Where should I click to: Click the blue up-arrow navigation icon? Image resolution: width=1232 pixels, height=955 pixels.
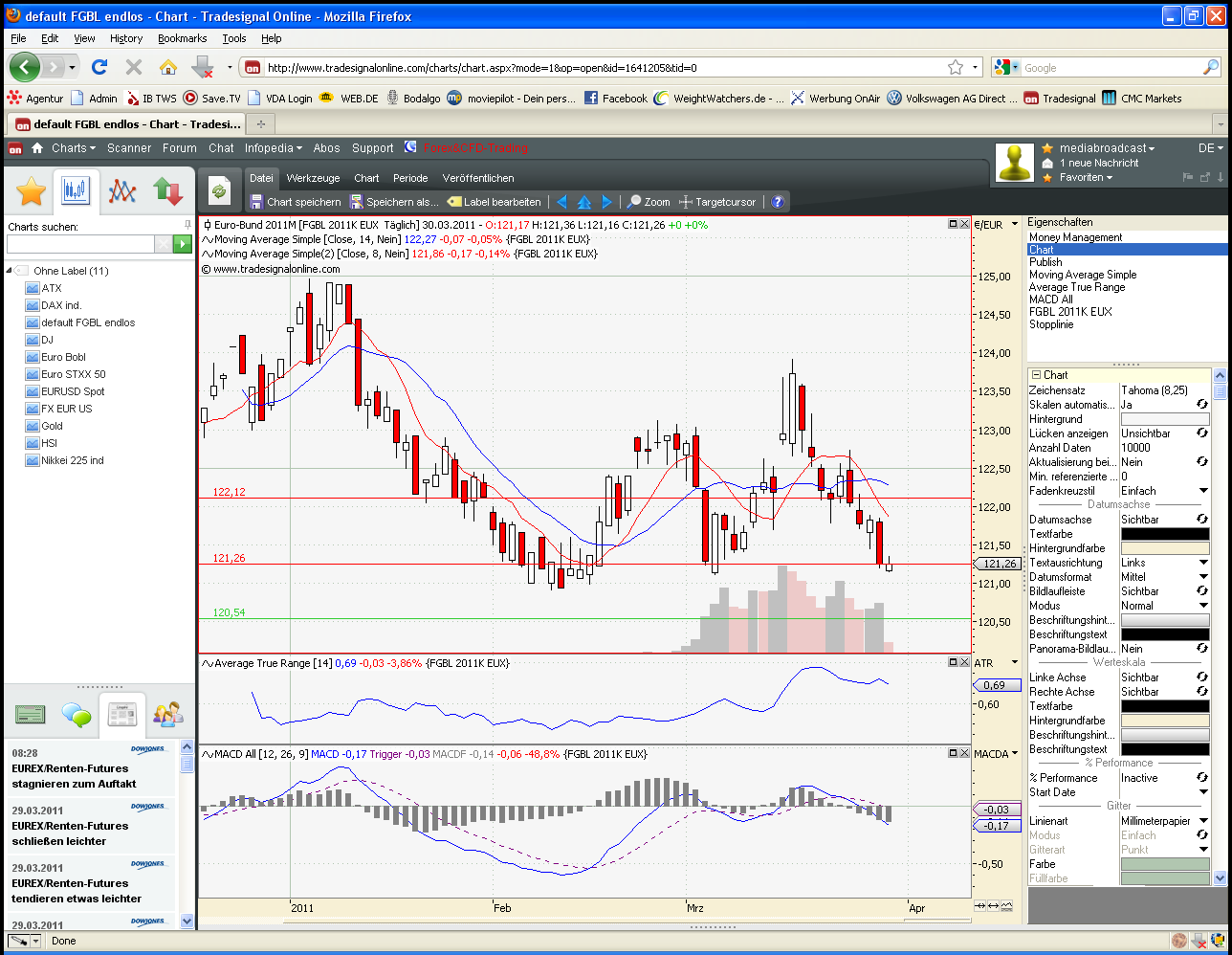[x=583, y=202]
